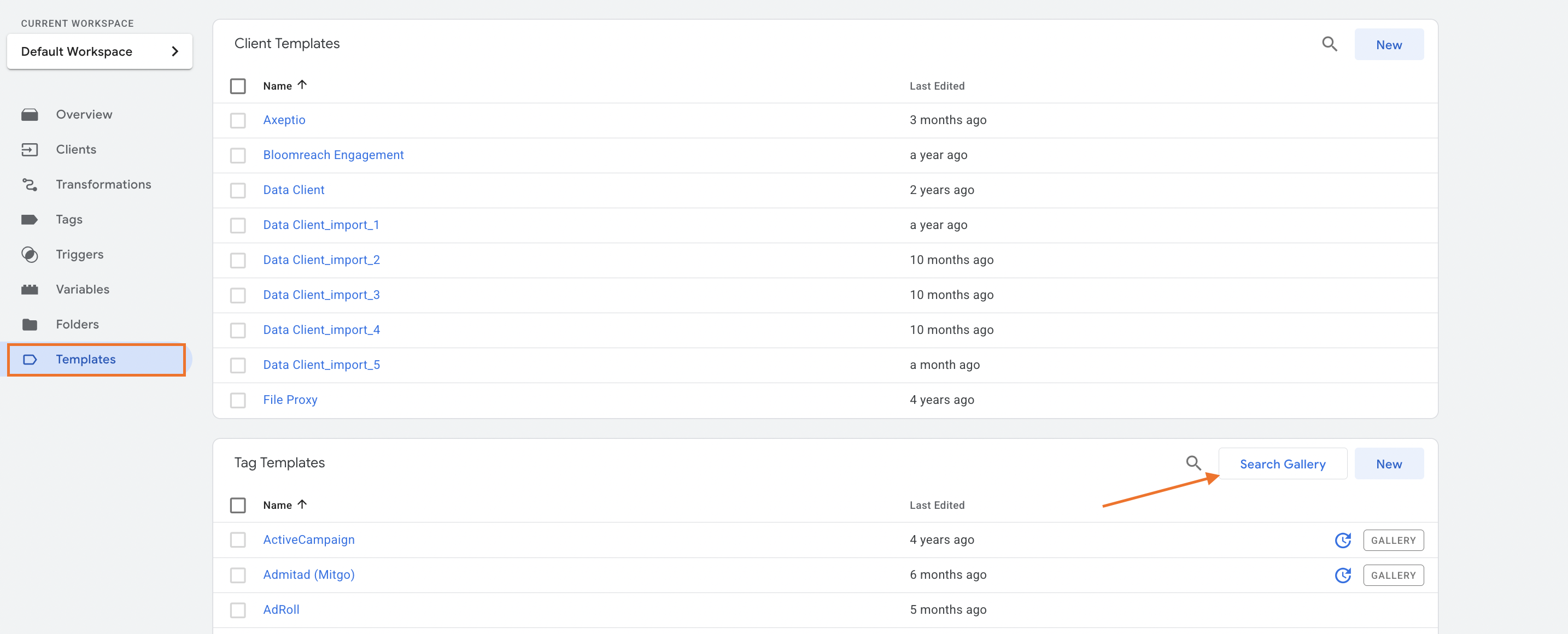Expand the Default Workspace selector
The height and width of the screenshot is (634, 1568).
pos(100,51)
